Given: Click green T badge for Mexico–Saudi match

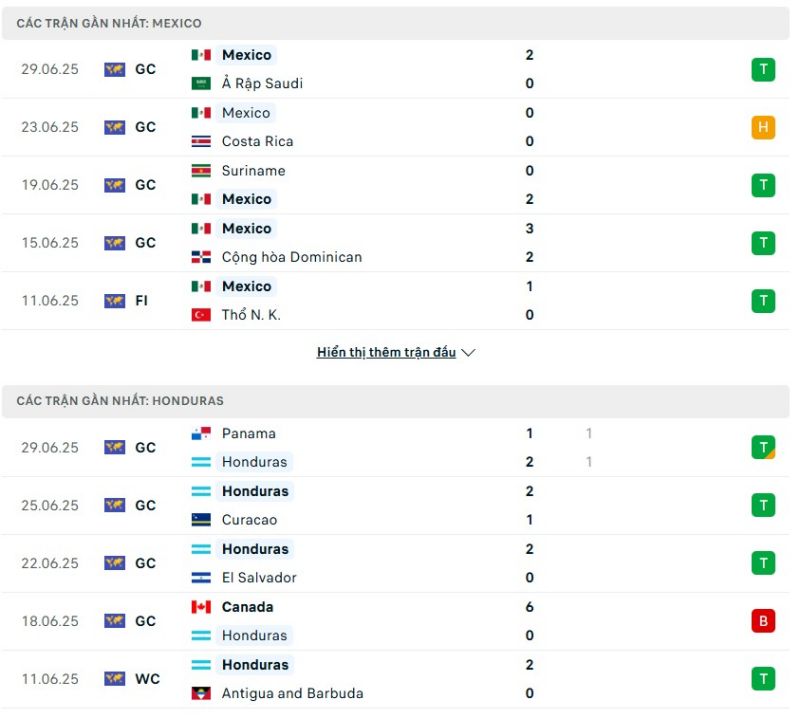Looking at the screenshot, I should [x=763, y=69].
